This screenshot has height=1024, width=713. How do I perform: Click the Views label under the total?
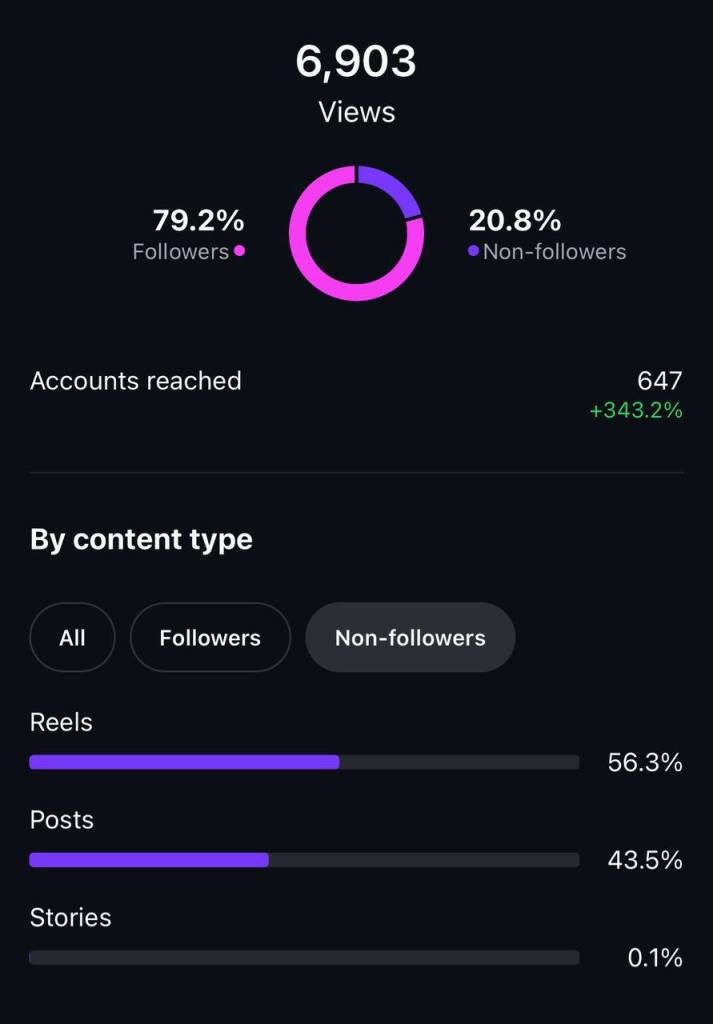coord(356,112)
